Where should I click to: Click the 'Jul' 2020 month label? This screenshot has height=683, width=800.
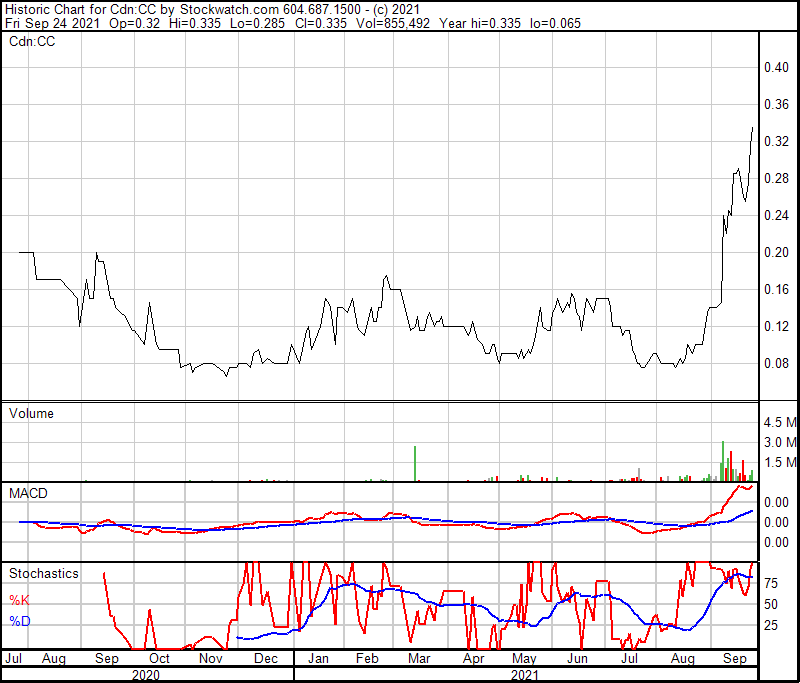(x=13, y=659)
